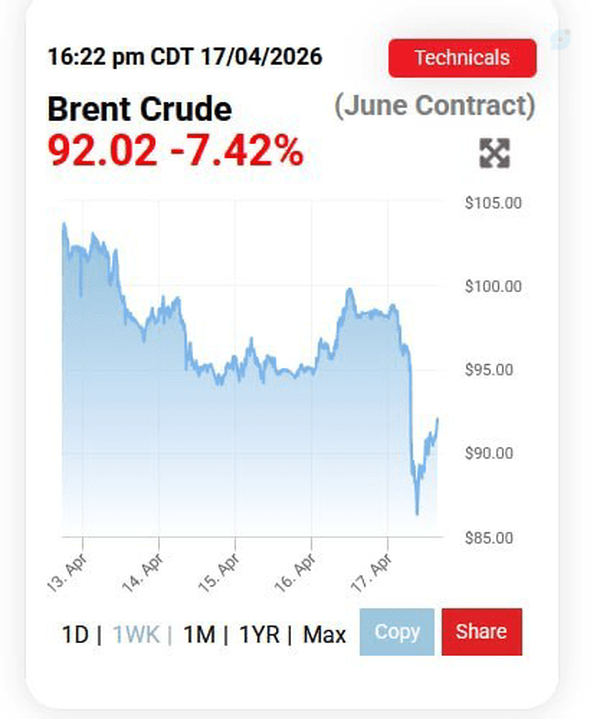The width and height of the screenshot is (600, 719).
Task: Switch the chart range to 1M
Action: [x=199, y=635]
